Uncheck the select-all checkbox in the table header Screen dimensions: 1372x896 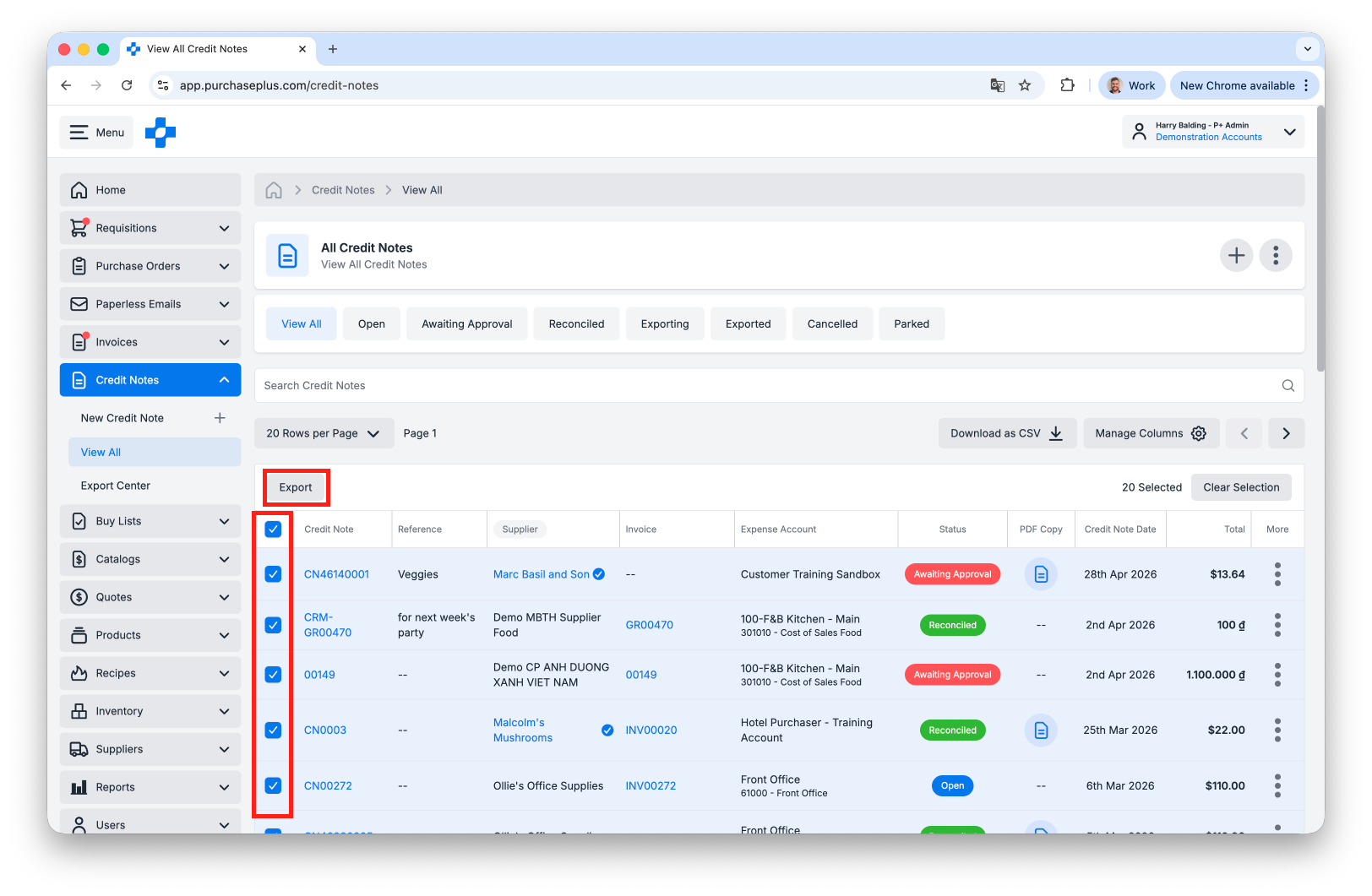[273, 529]
